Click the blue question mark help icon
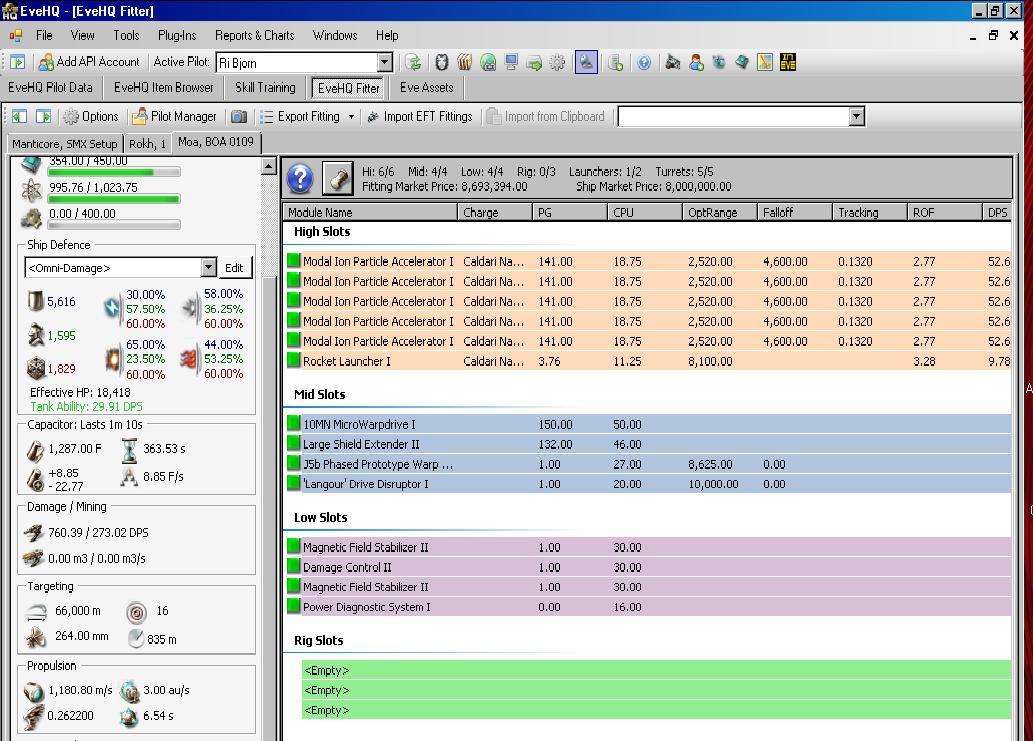 point(300,179)
